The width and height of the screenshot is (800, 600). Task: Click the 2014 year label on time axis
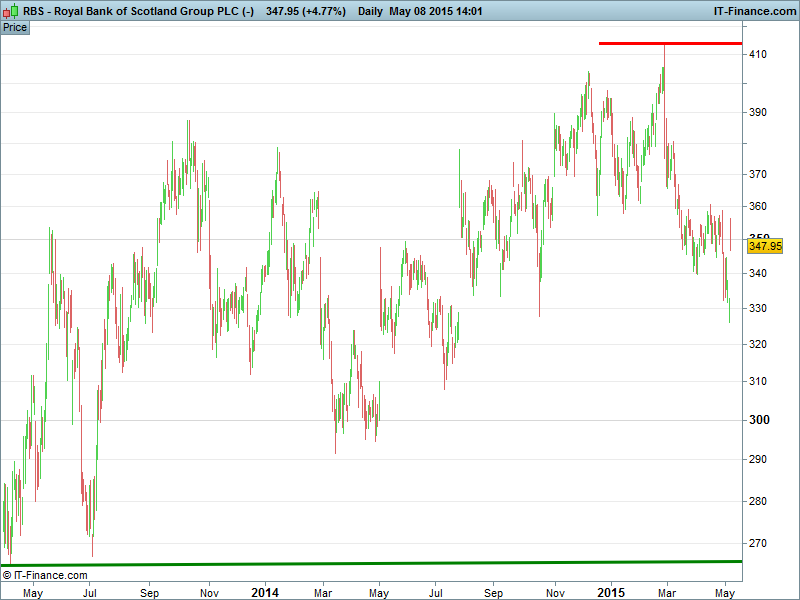pos(265,593)
